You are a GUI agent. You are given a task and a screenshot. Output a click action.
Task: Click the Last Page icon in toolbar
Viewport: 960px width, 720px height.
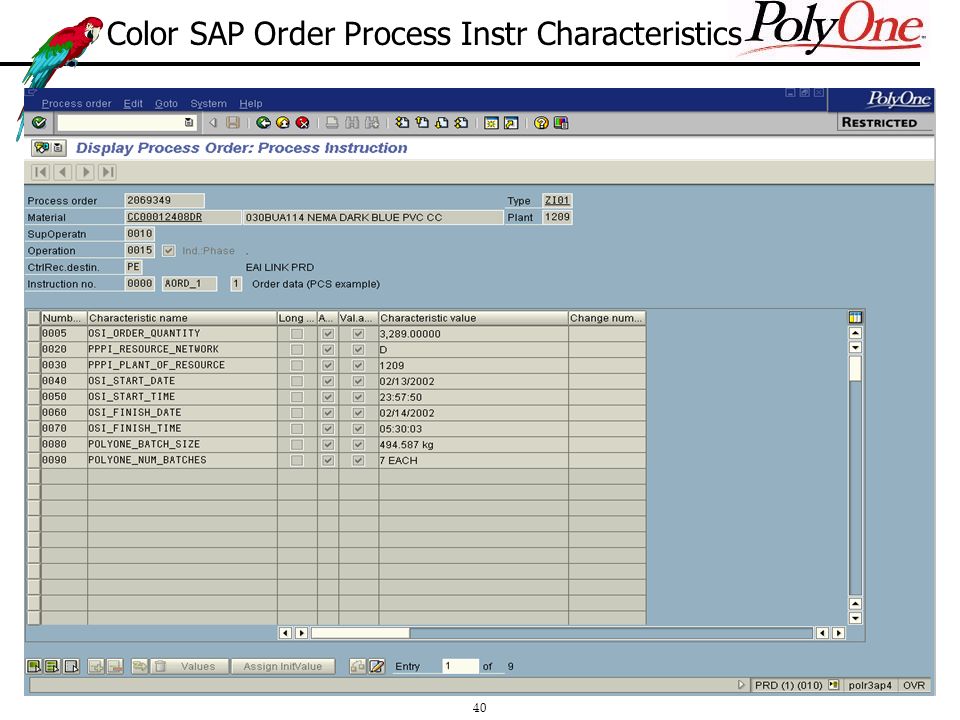461,123
